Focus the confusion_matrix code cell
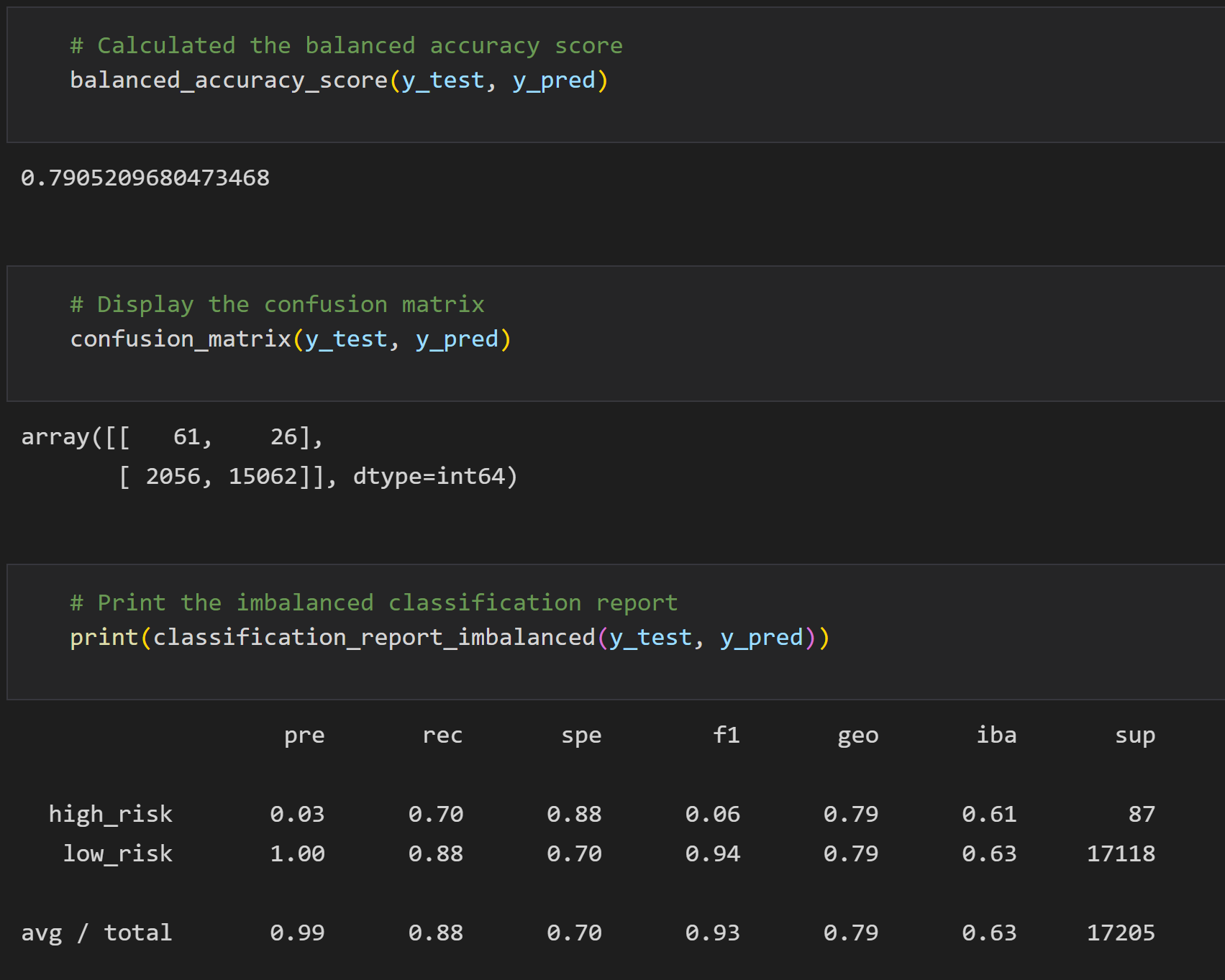The height and width of the screenshot is (980, 1225). pyautogui.click(x=616, y=334)
